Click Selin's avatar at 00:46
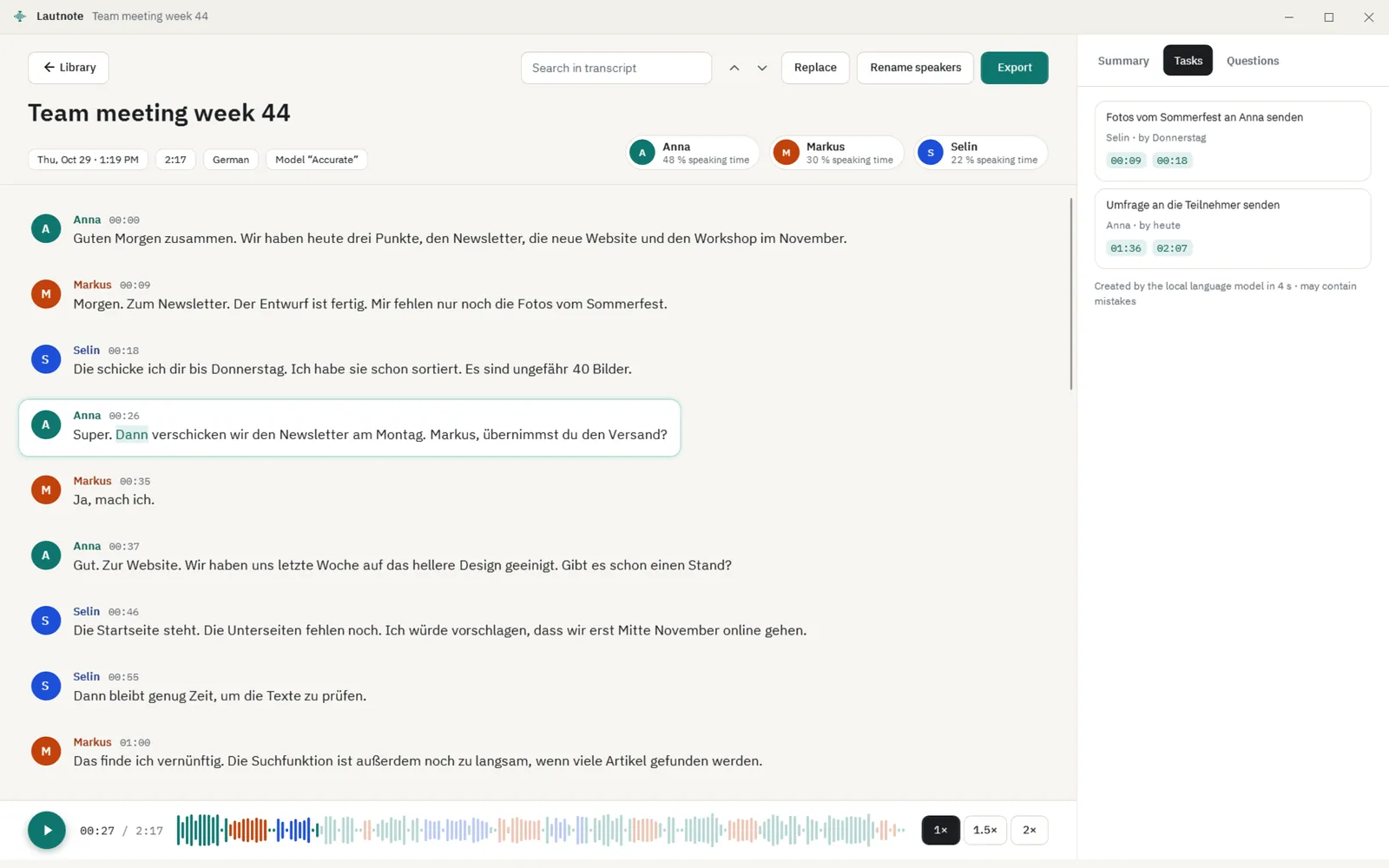1389x868 pixels. coord(46,621)
